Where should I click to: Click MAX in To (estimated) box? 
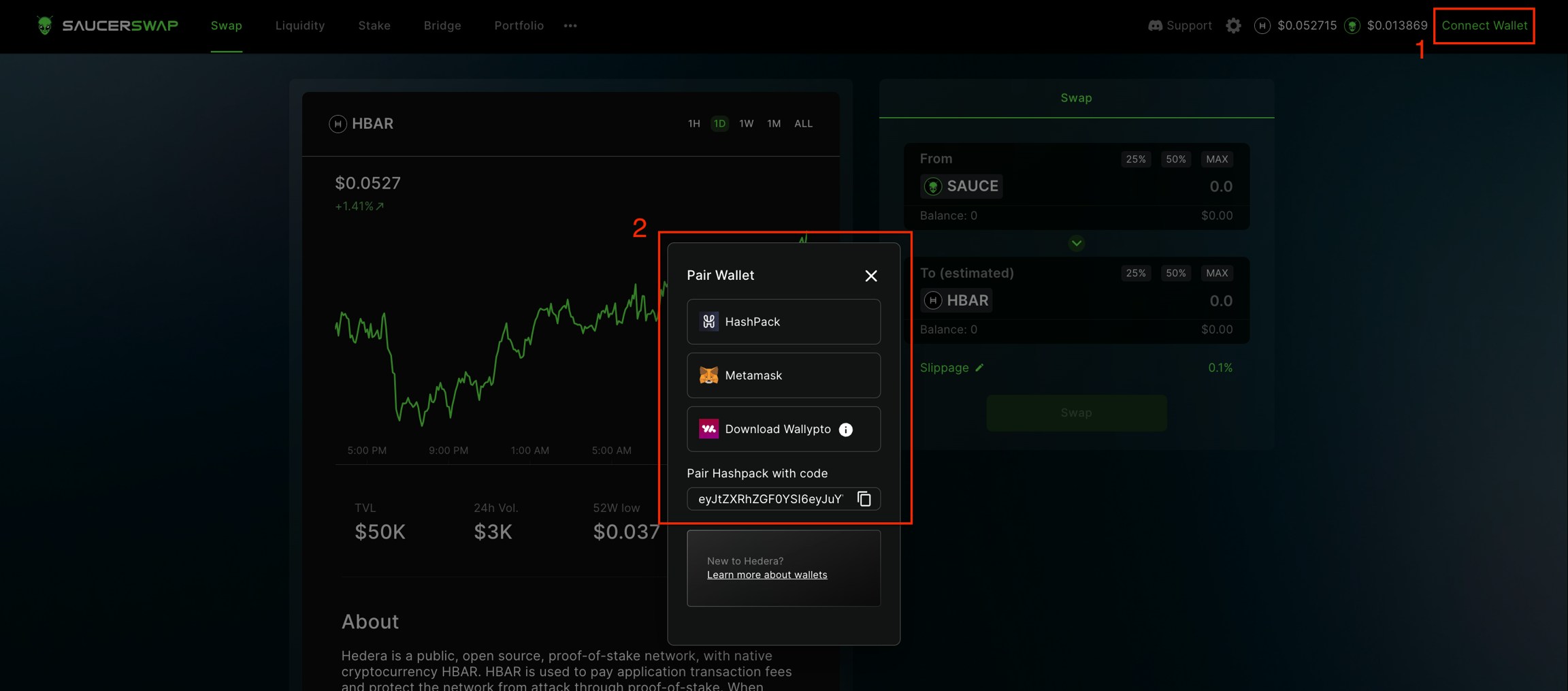1217,273
